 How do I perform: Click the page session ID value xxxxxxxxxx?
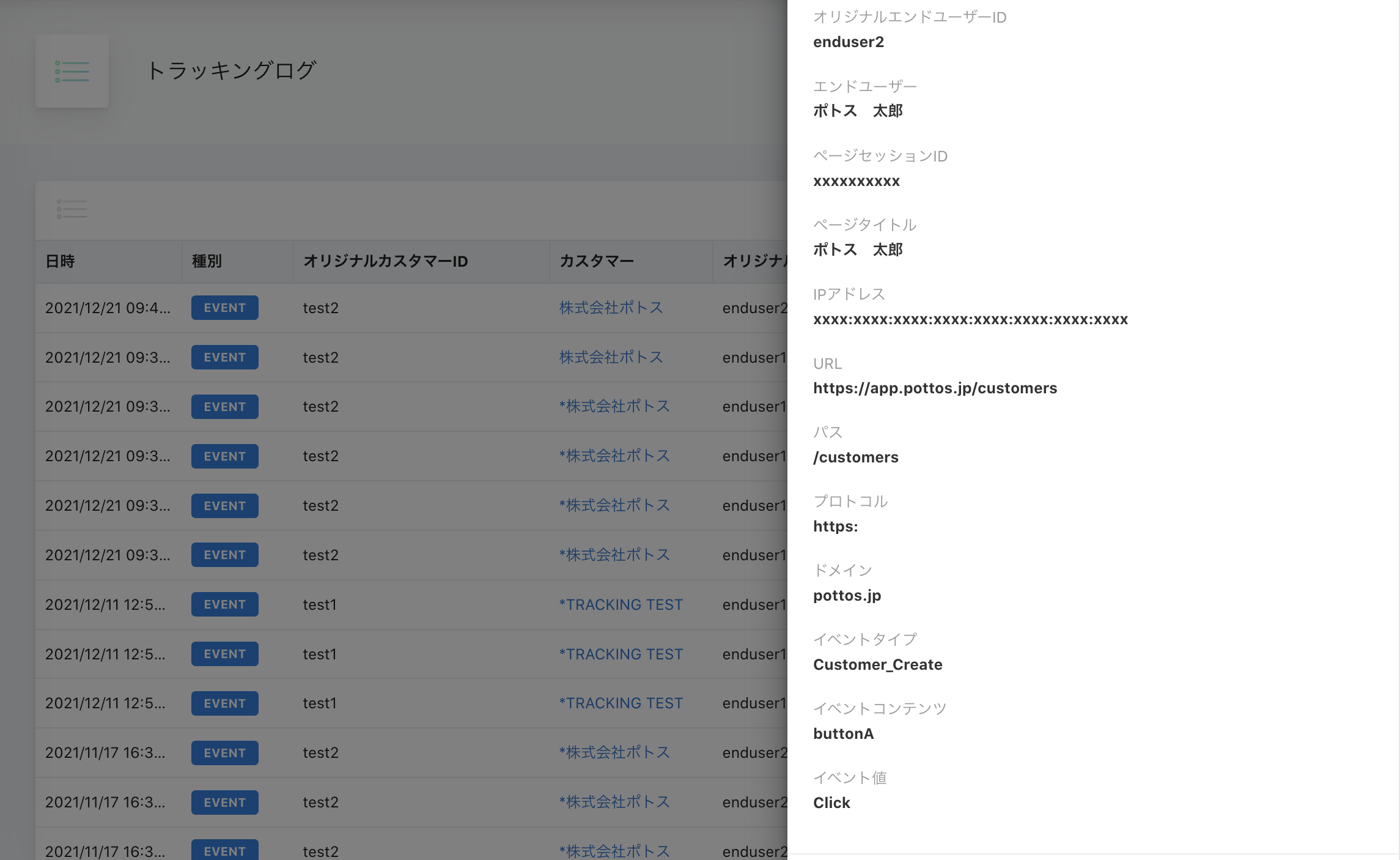pos(857,181)
